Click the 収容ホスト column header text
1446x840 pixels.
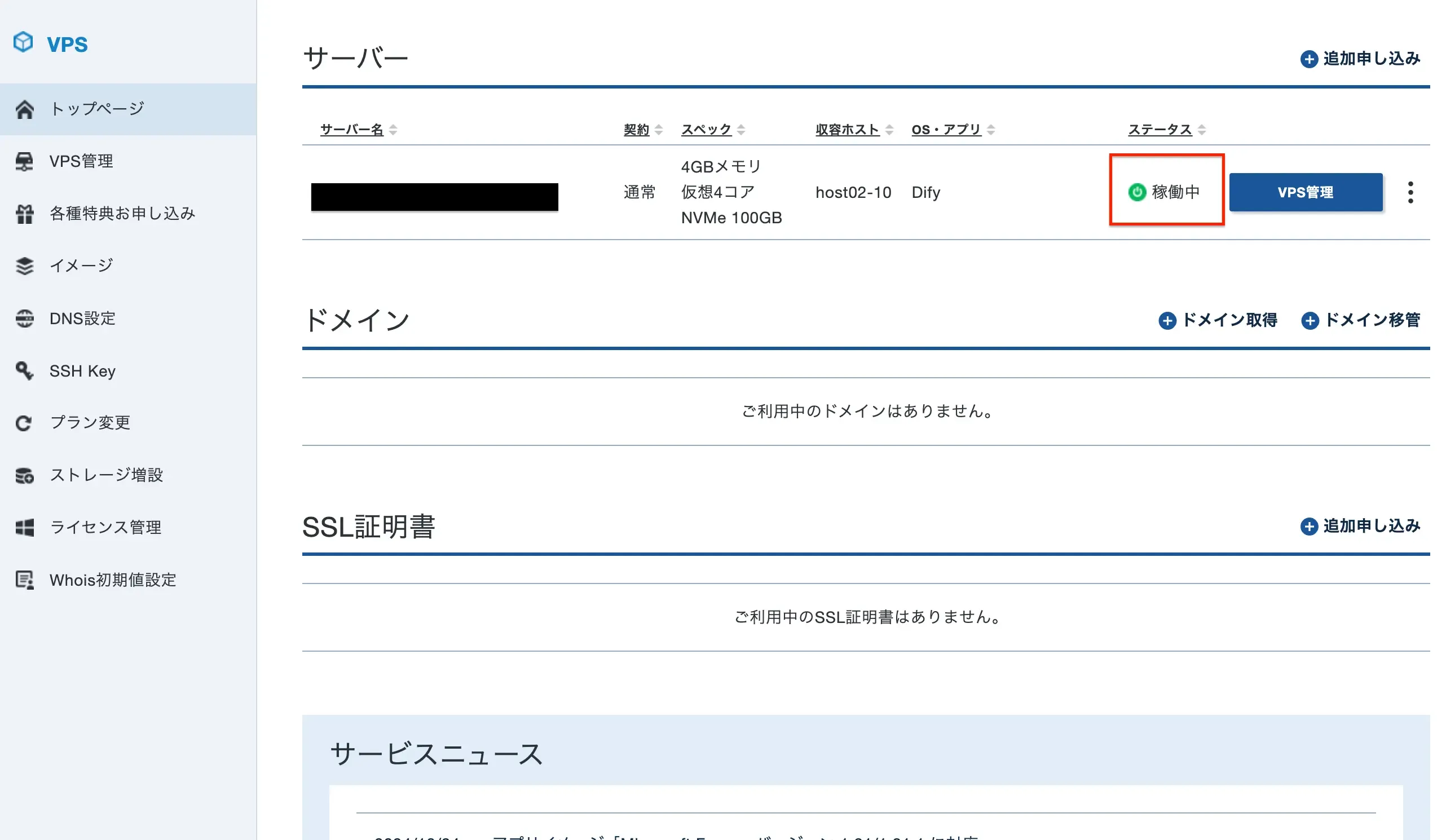tap(848, 130)
